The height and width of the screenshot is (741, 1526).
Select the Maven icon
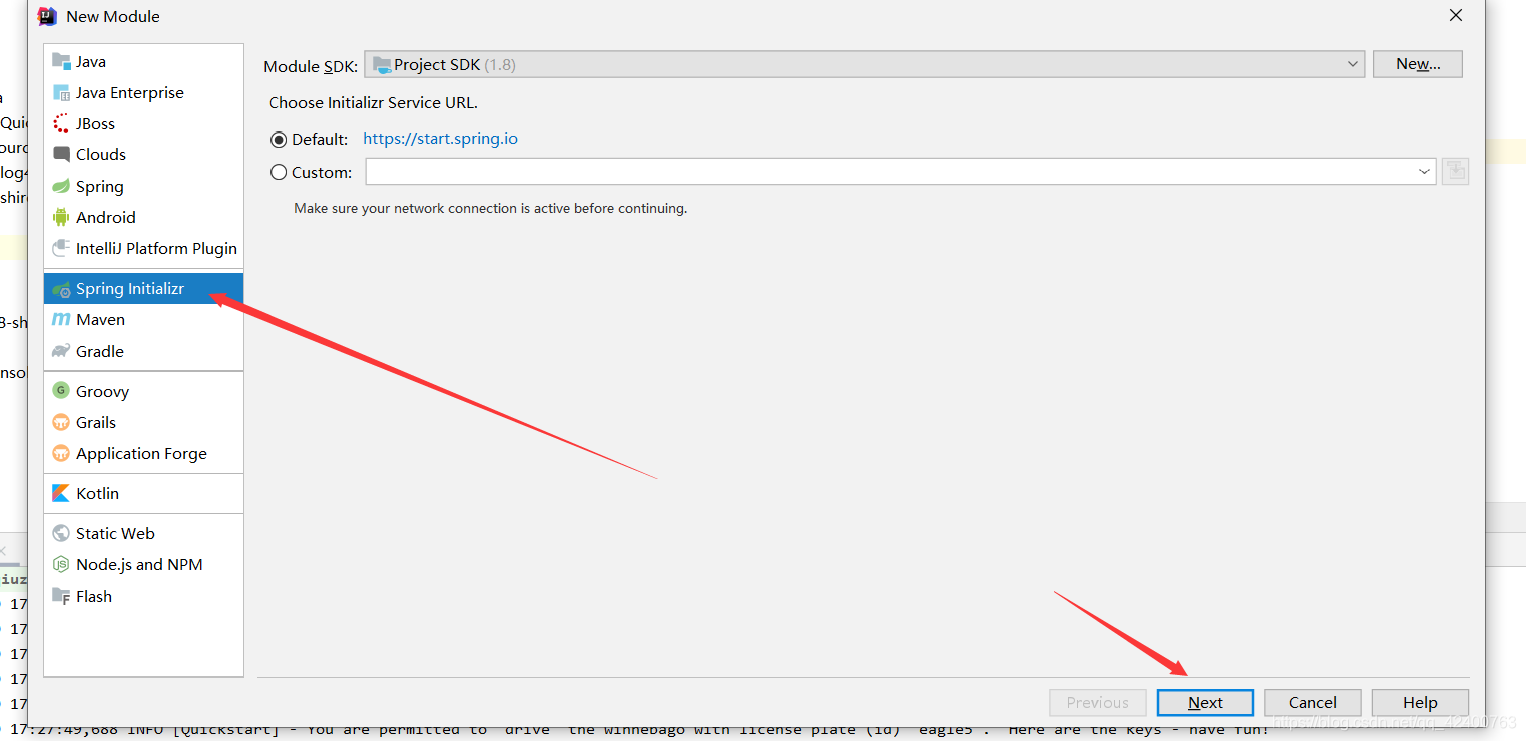62,319
